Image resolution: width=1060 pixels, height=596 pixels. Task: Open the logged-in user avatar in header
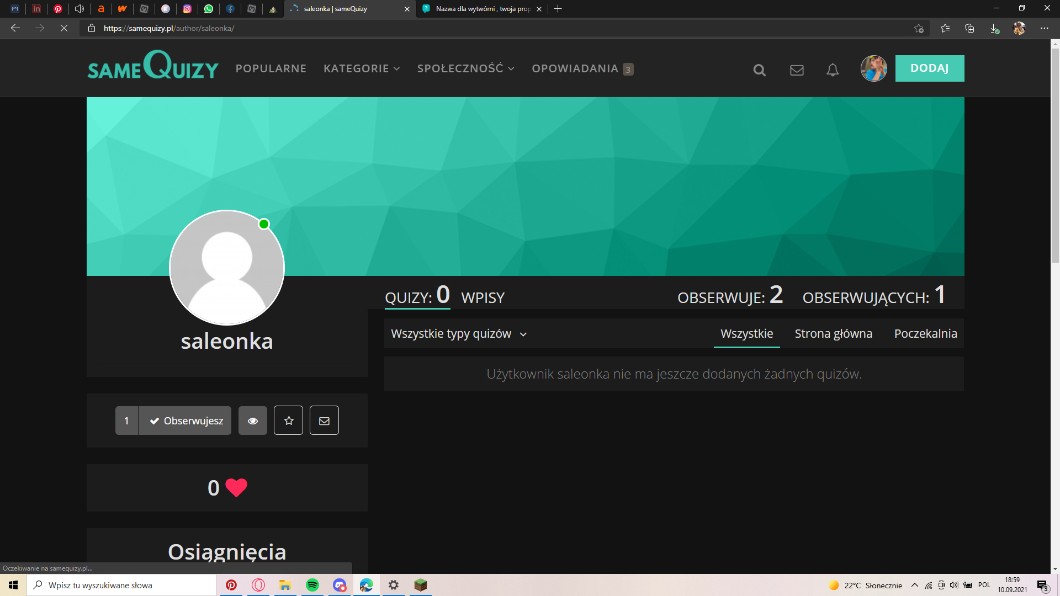tap(873, 68)
